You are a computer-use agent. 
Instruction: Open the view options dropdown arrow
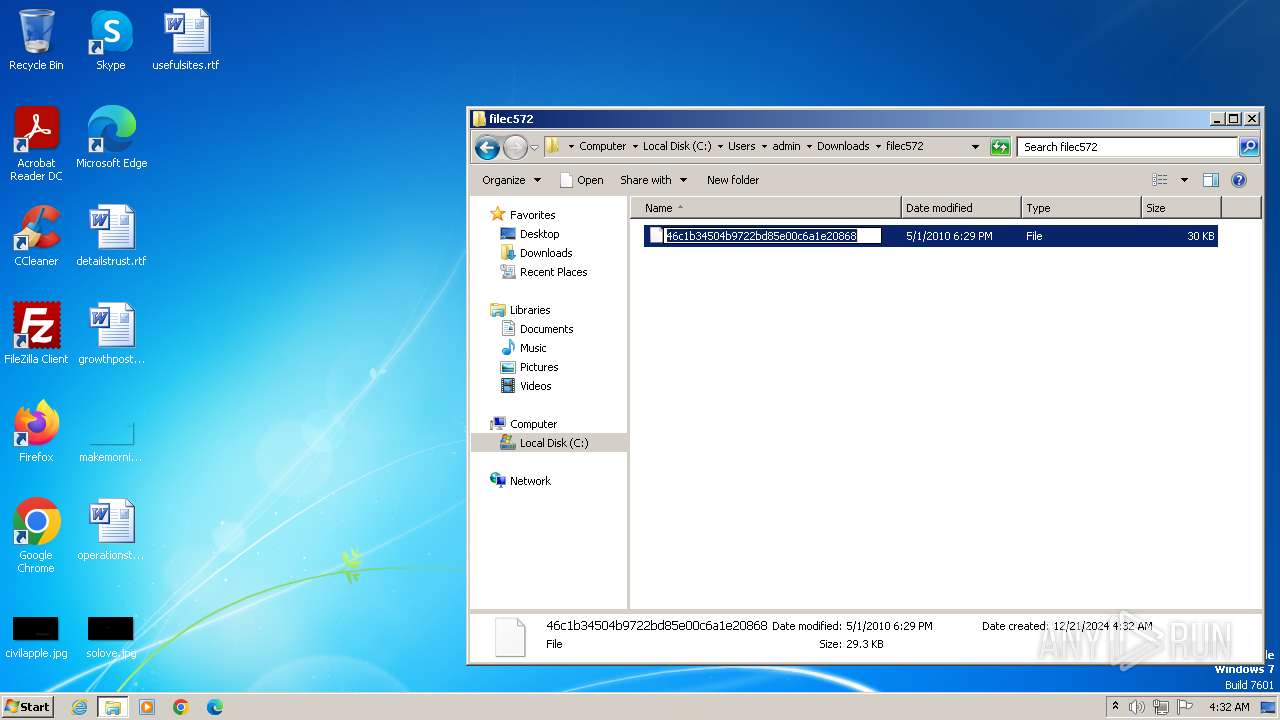pos(1184,180)
